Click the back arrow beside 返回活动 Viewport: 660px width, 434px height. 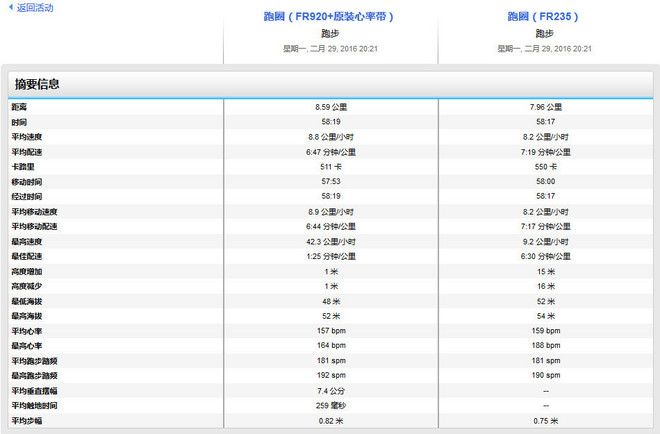tap(11, 7)
